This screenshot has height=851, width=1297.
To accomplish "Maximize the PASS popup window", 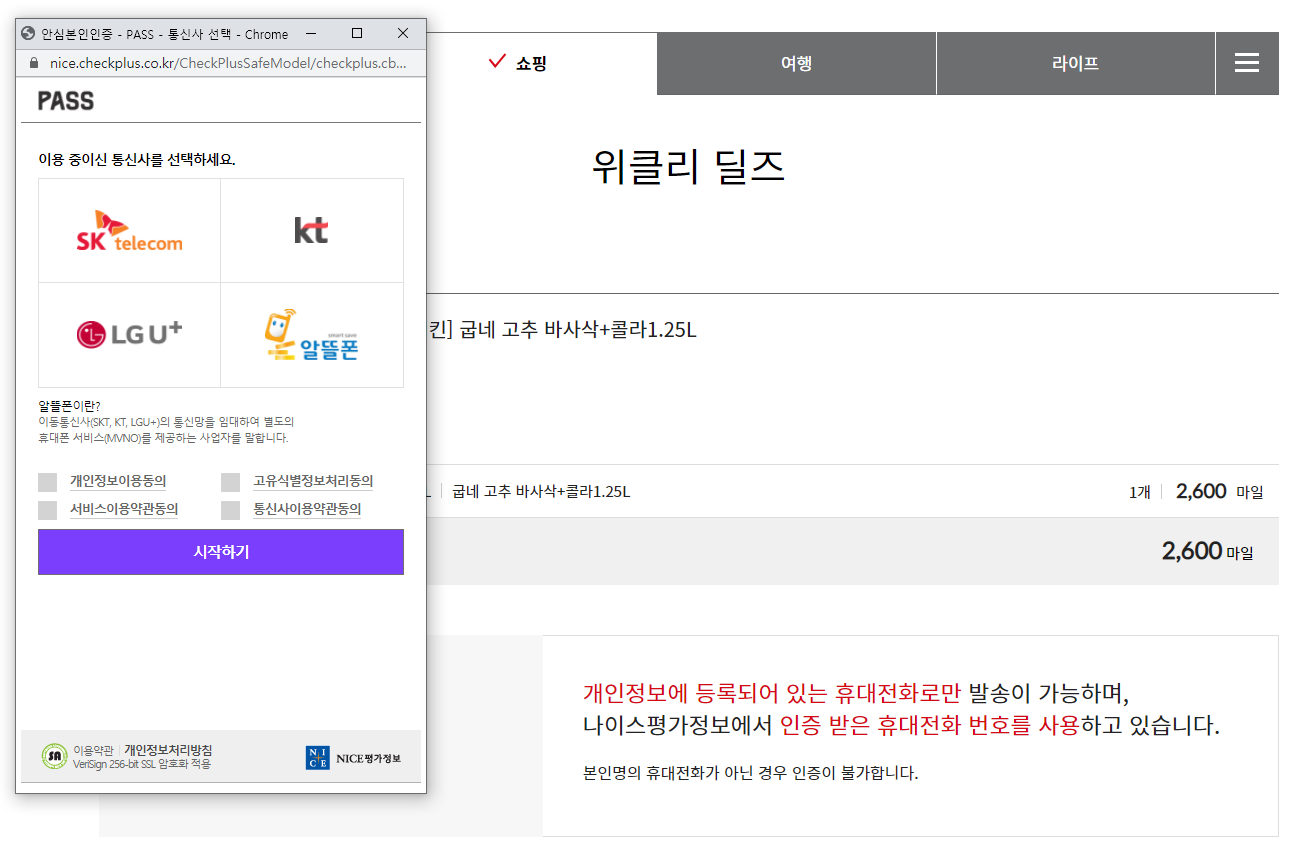I will (x=357, y=33).
